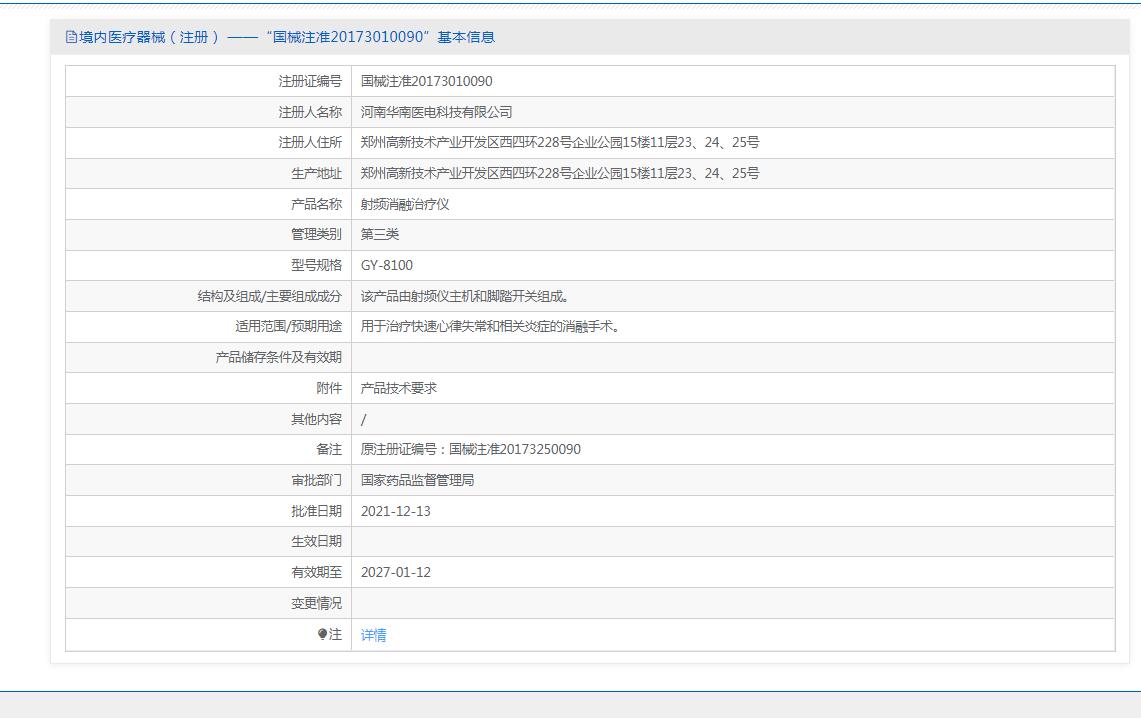Click the expiry date 2027-01-12

[x=395, y=572]
